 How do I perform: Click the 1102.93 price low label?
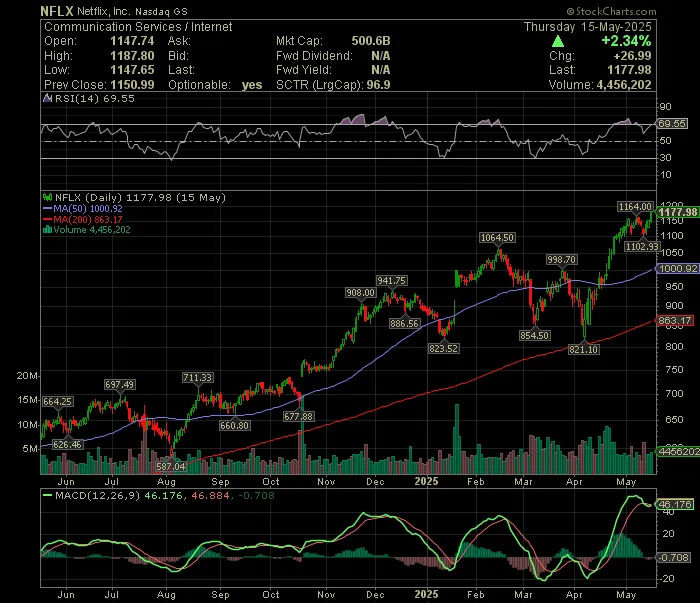tap(642, 246)
